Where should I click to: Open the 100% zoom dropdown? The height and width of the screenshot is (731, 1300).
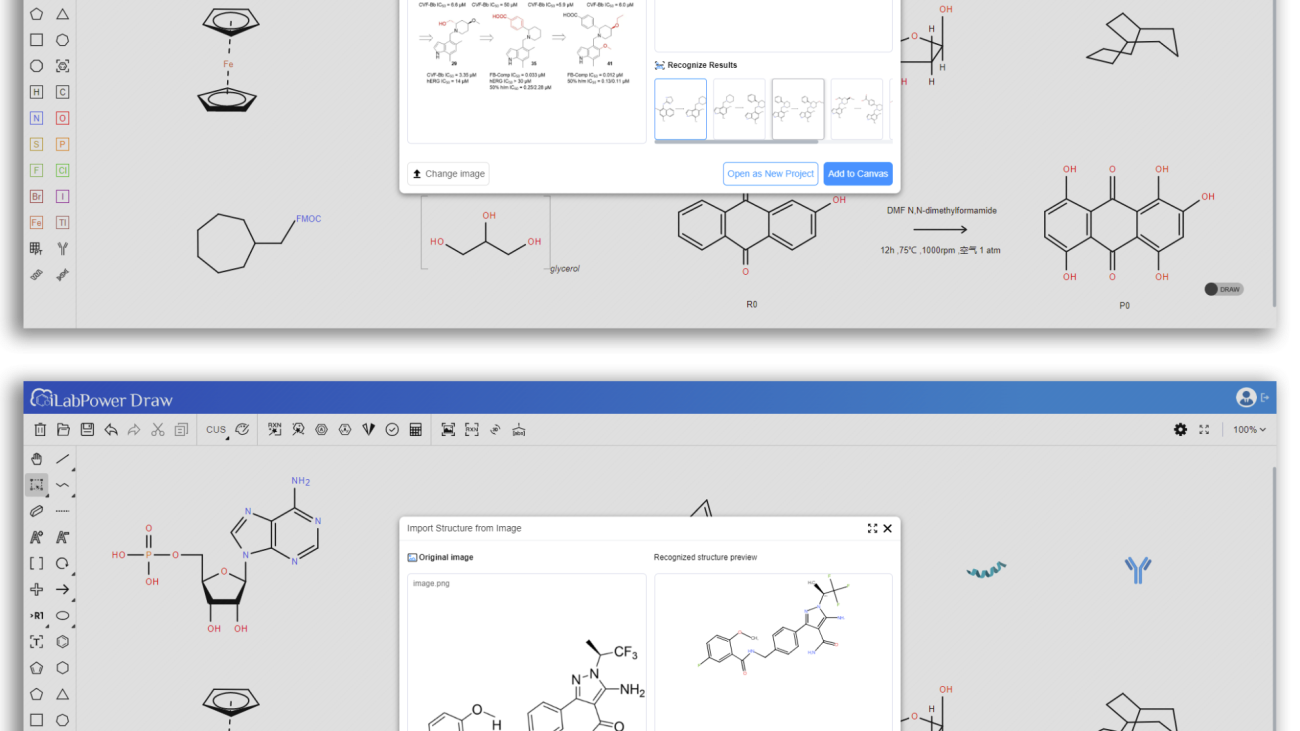coord(1249,429)
